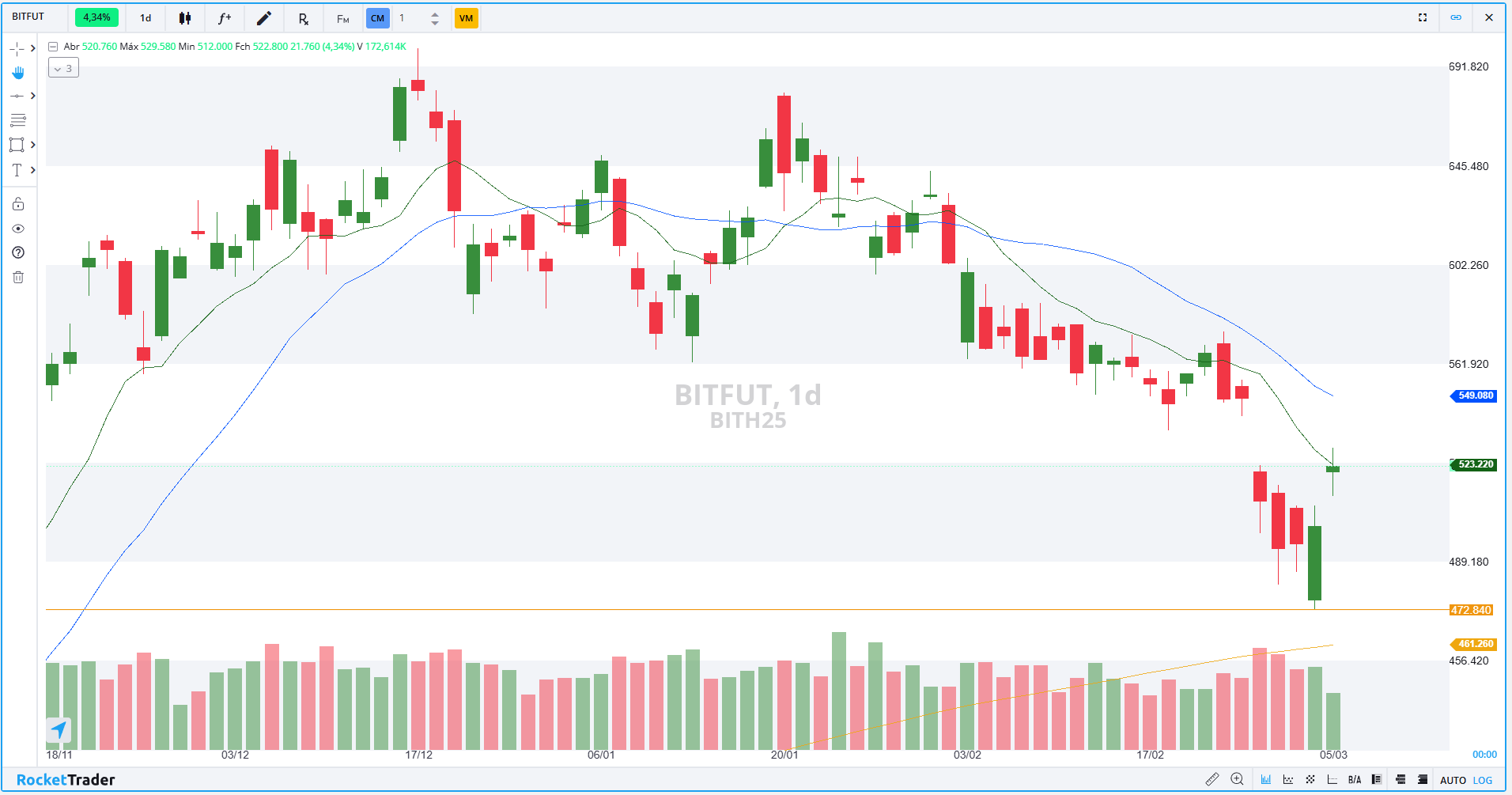Open the add indicator f+ button
The image size is (1512, 795).
click(225, 18)
